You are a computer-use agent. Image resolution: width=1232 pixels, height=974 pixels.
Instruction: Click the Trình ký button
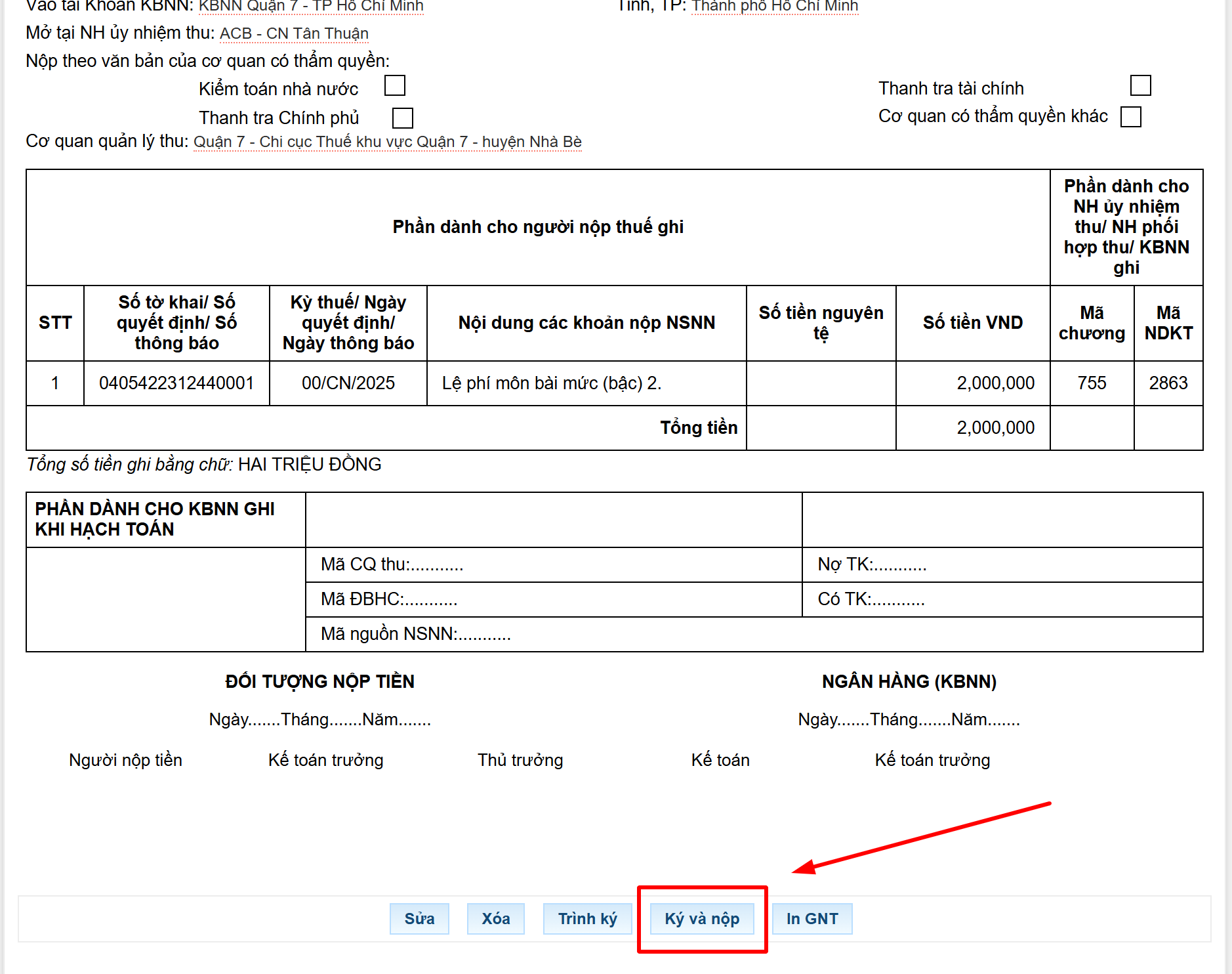pos(588,918)
